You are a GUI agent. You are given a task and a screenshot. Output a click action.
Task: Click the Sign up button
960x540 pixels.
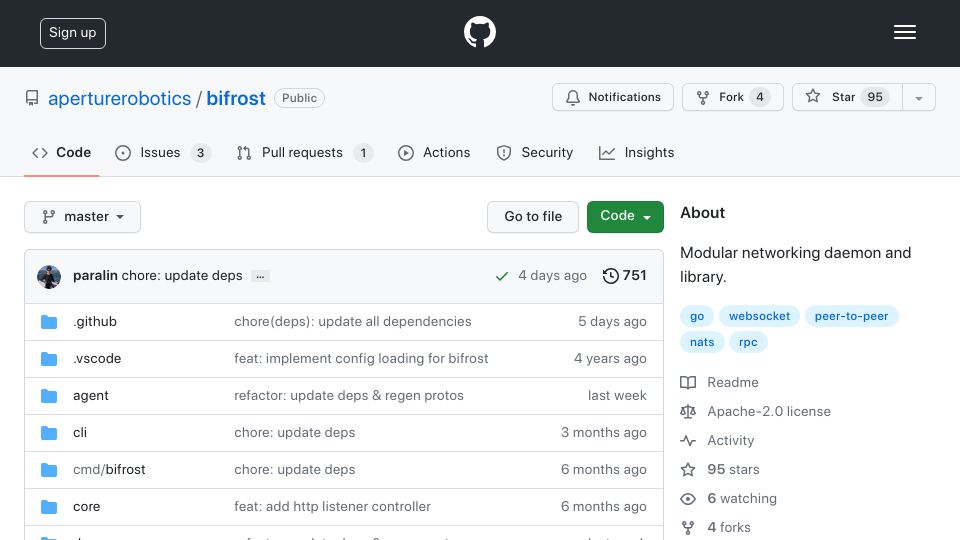tap(73, 33)
